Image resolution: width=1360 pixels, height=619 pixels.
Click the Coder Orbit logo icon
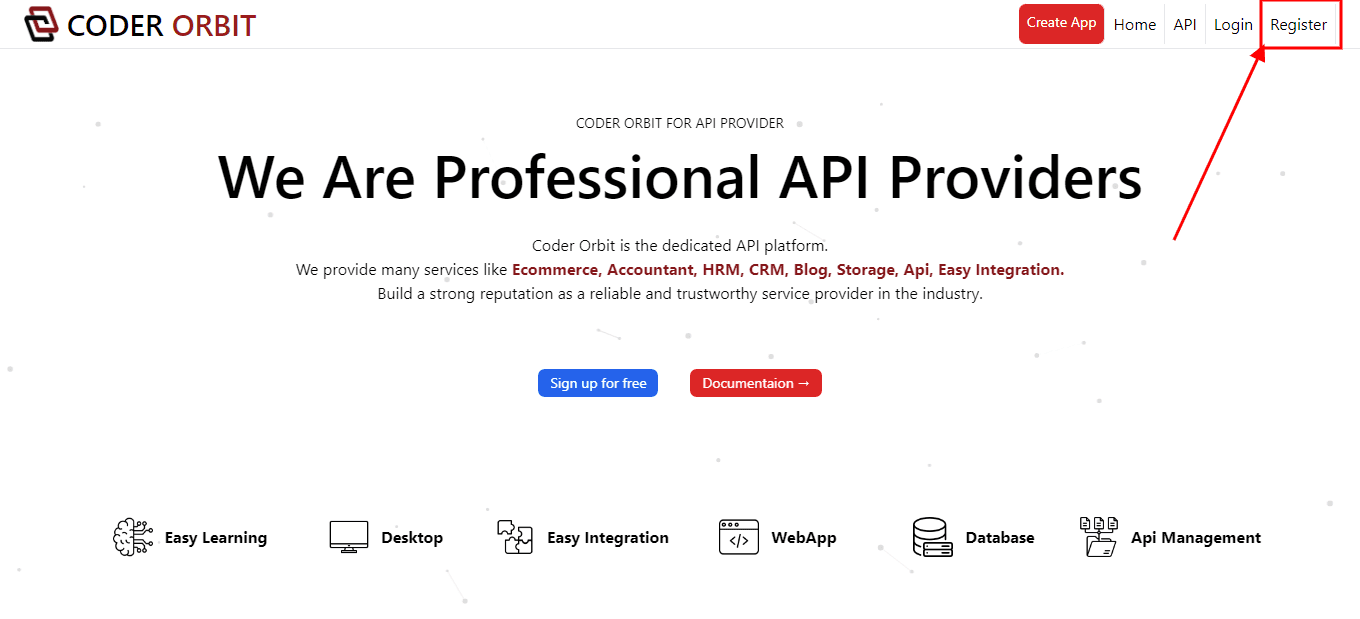(x=42, y=24)
